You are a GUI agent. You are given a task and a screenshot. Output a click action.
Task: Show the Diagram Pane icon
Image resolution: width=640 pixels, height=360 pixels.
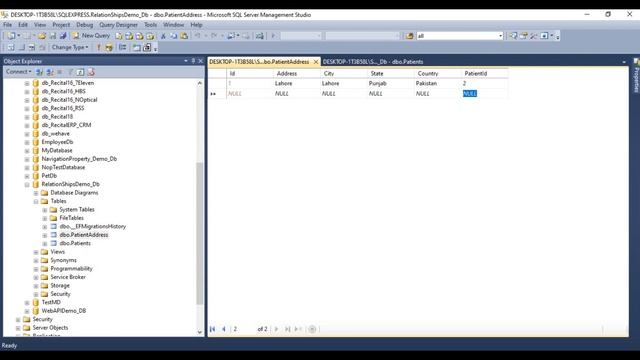pyautogui.click(x=11, y=47)
